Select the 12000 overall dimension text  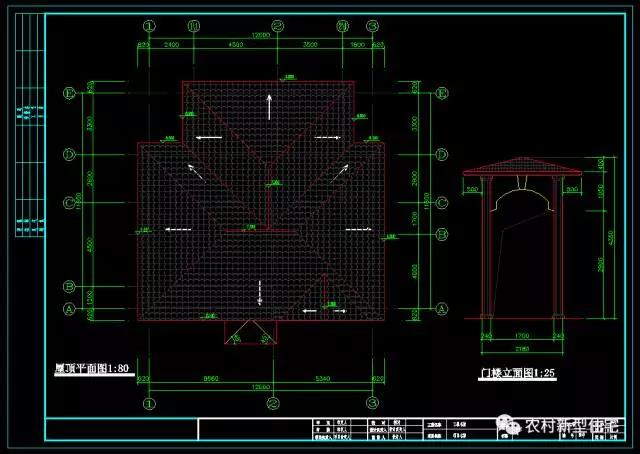click(262, 35)
